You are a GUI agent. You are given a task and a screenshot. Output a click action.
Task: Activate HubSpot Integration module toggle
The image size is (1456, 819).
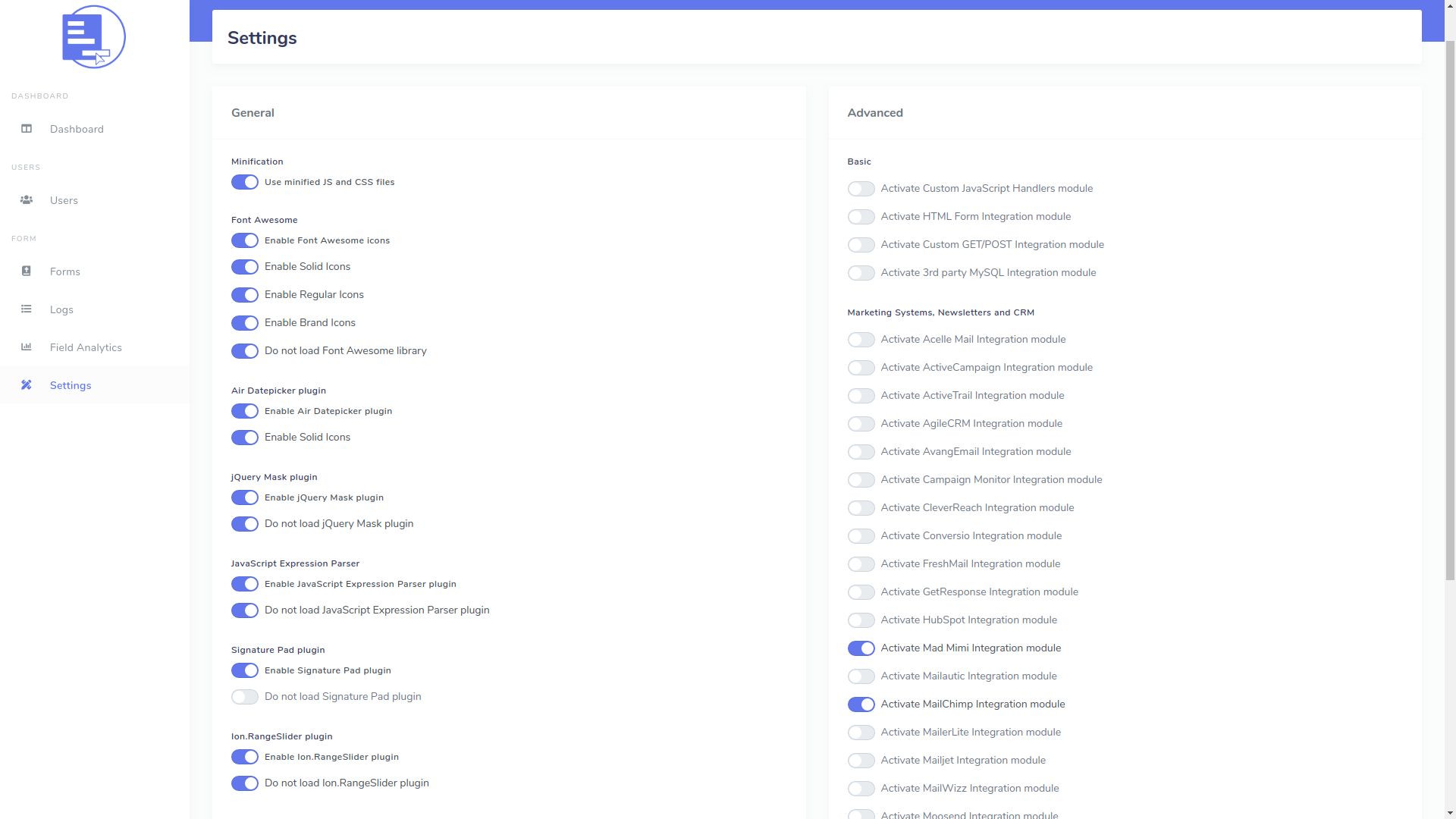point(861,620)
